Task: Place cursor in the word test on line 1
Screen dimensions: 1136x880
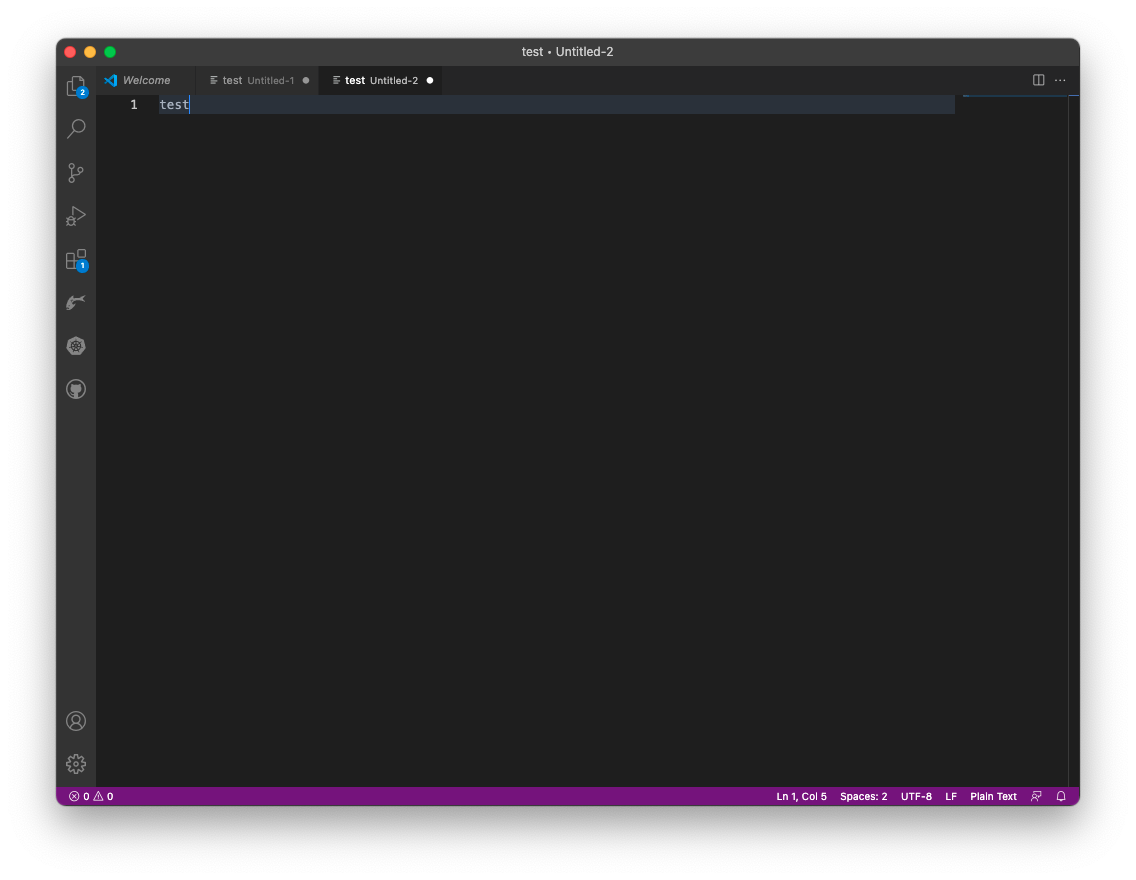Action: (174, 104)
